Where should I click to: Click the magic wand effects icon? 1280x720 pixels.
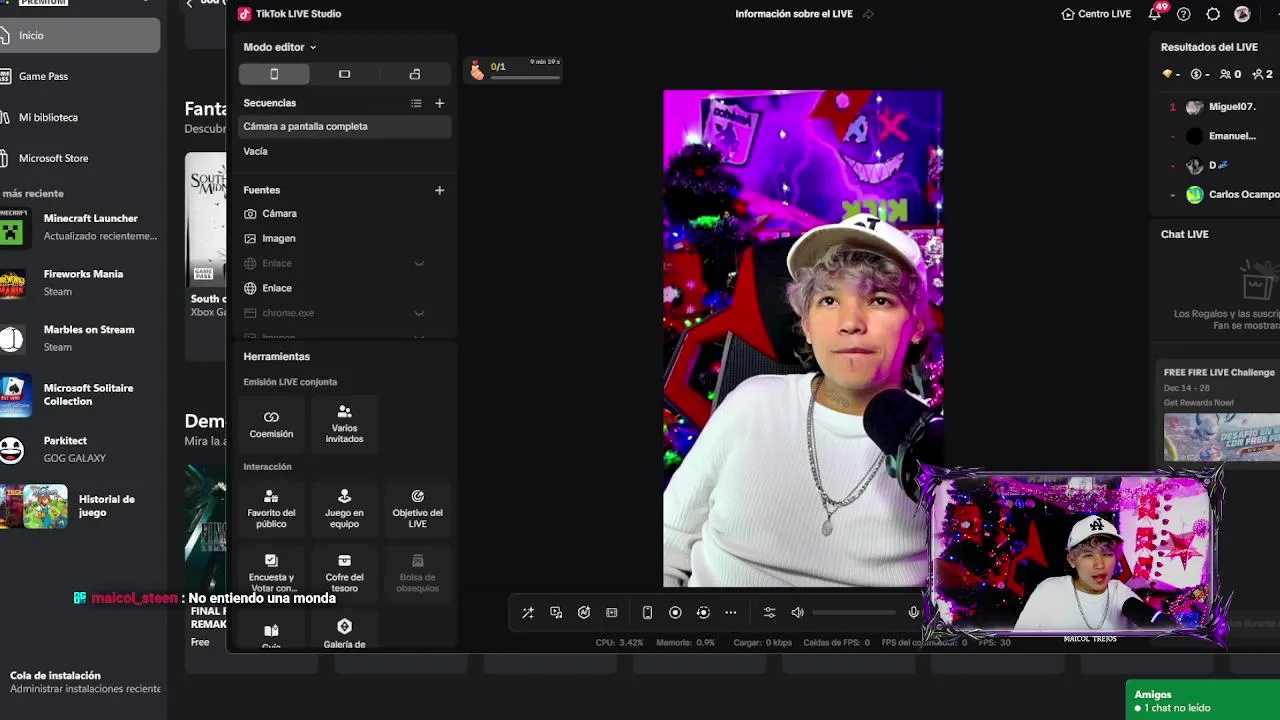(528, 613)
